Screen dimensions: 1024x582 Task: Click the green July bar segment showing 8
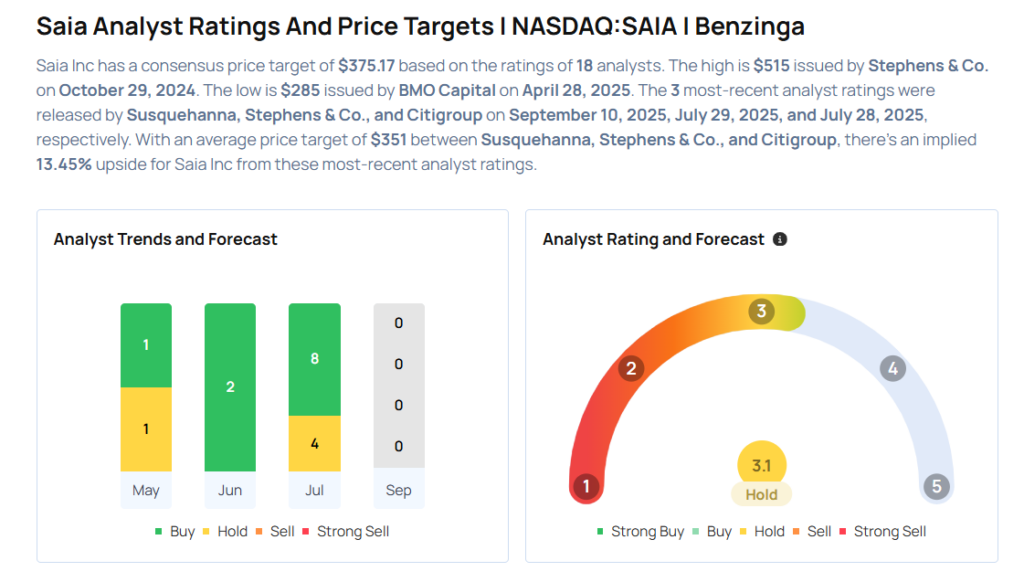click(314, 358)
